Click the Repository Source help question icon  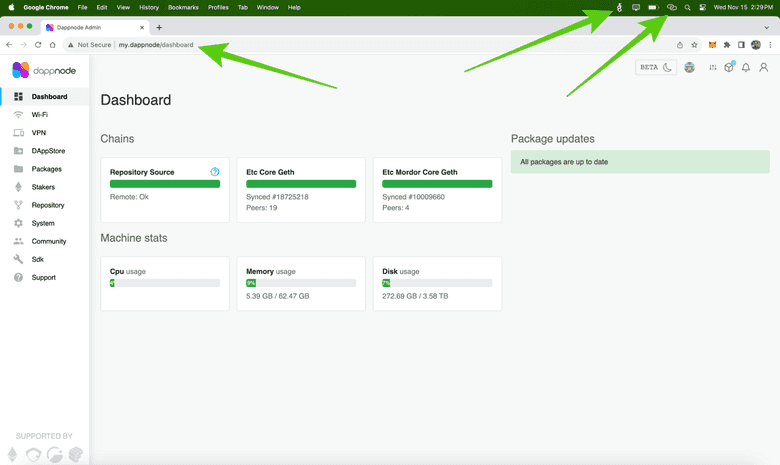(x=215, y=172)
